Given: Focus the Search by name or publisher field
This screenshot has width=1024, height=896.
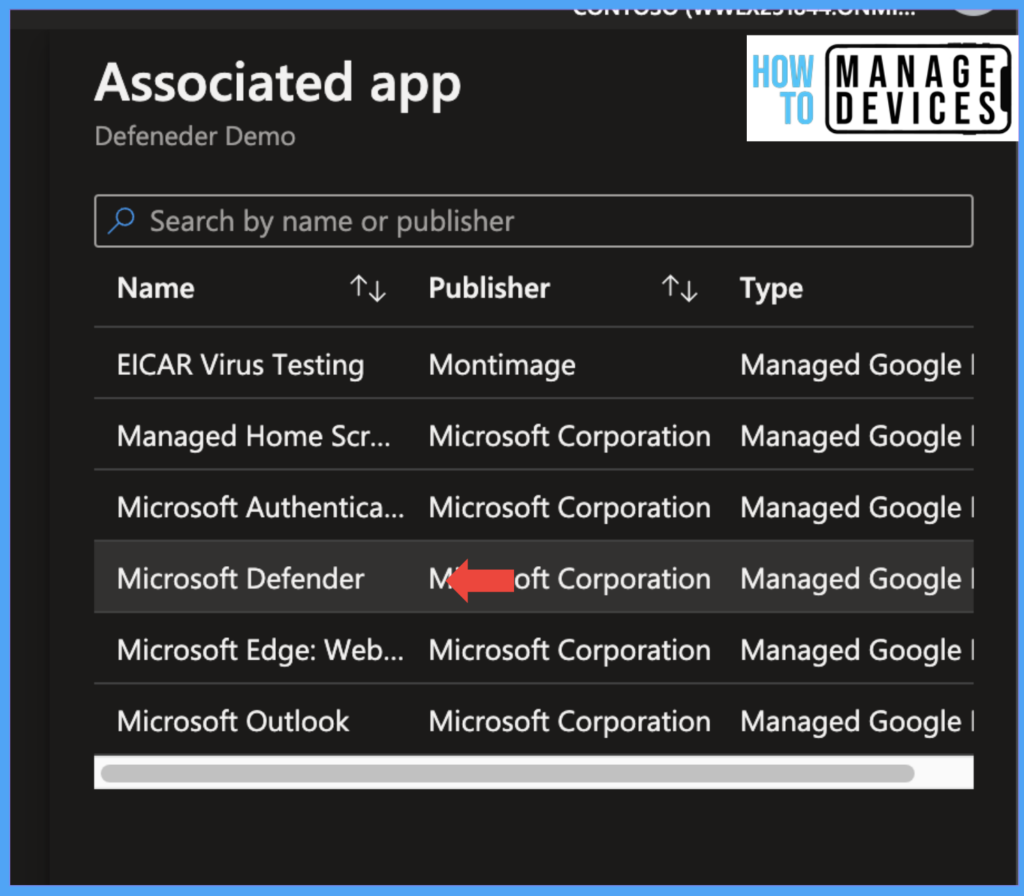Looking at the screenshot, I should [534, 221].
